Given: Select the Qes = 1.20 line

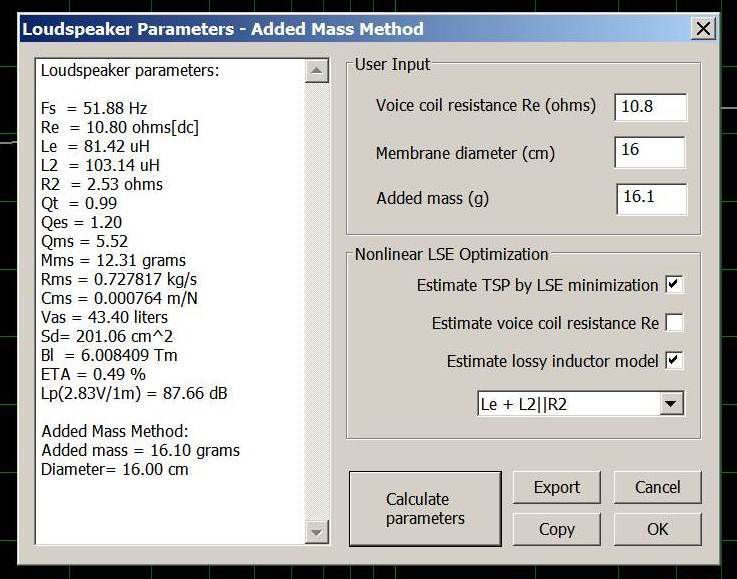Looking at the screenshot, I should pos(82,222).
